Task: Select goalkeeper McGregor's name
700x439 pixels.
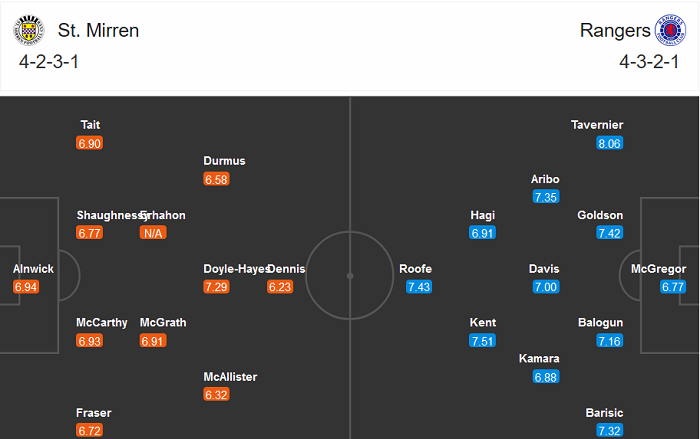Action: click(658, 269)
